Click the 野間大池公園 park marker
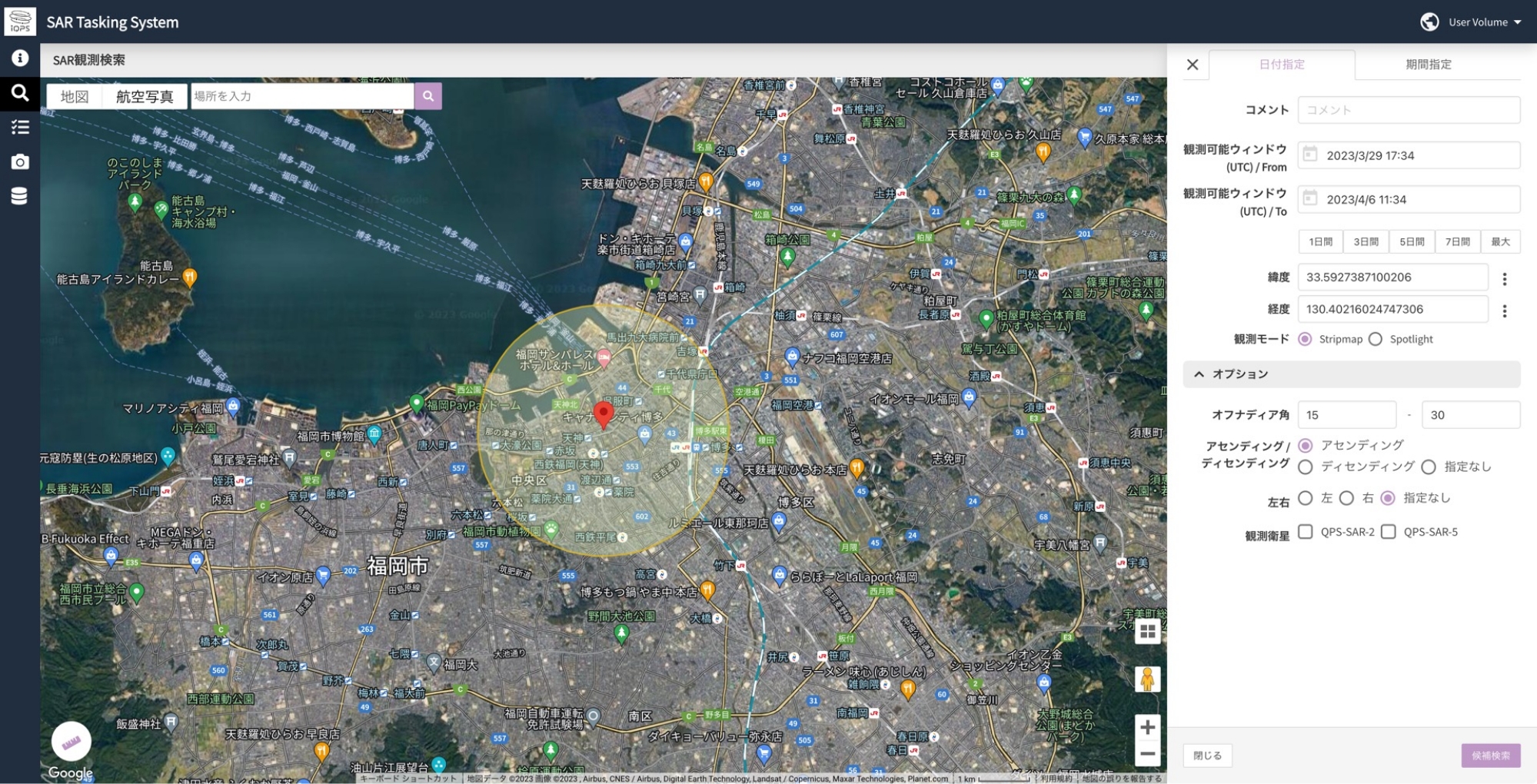Image resolution: width=1537 pixels, height=784 pixels. tap(622, 633)
